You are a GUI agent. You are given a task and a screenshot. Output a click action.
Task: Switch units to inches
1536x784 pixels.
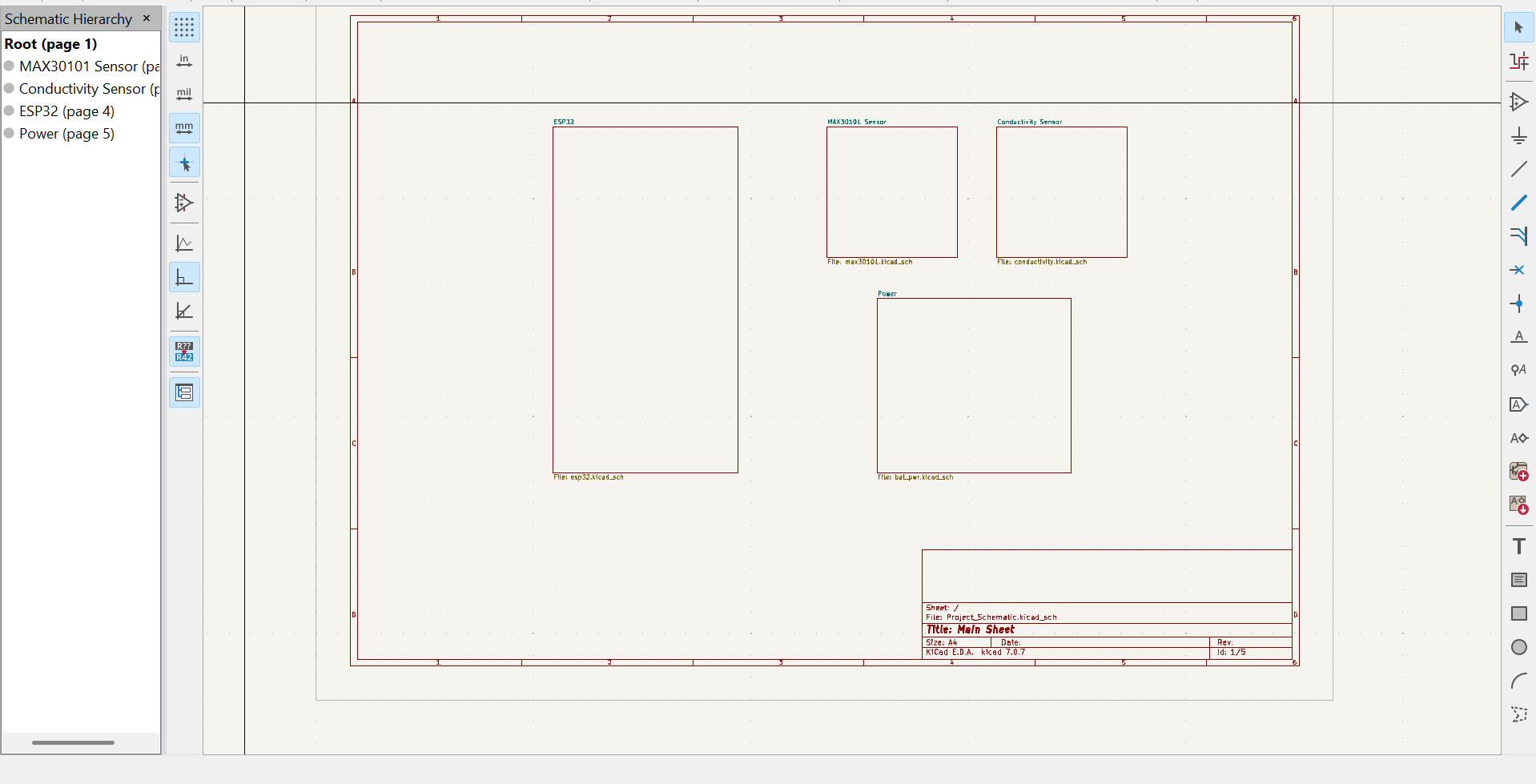[x=184, y=62]
